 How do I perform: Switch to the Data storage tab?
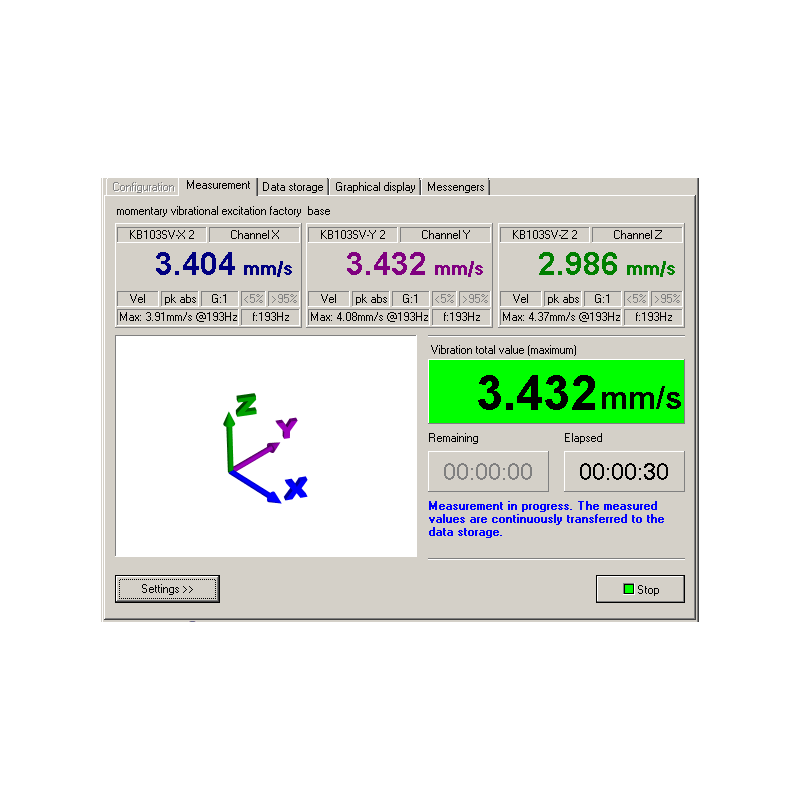tap(293, 187)
